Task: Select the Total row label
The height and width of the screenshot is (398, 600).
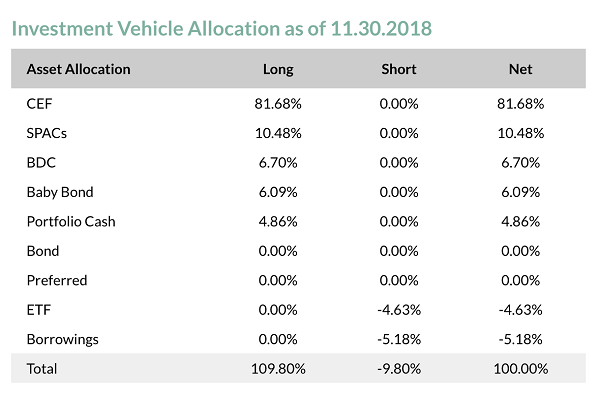Action: click(x=42, y=369)
